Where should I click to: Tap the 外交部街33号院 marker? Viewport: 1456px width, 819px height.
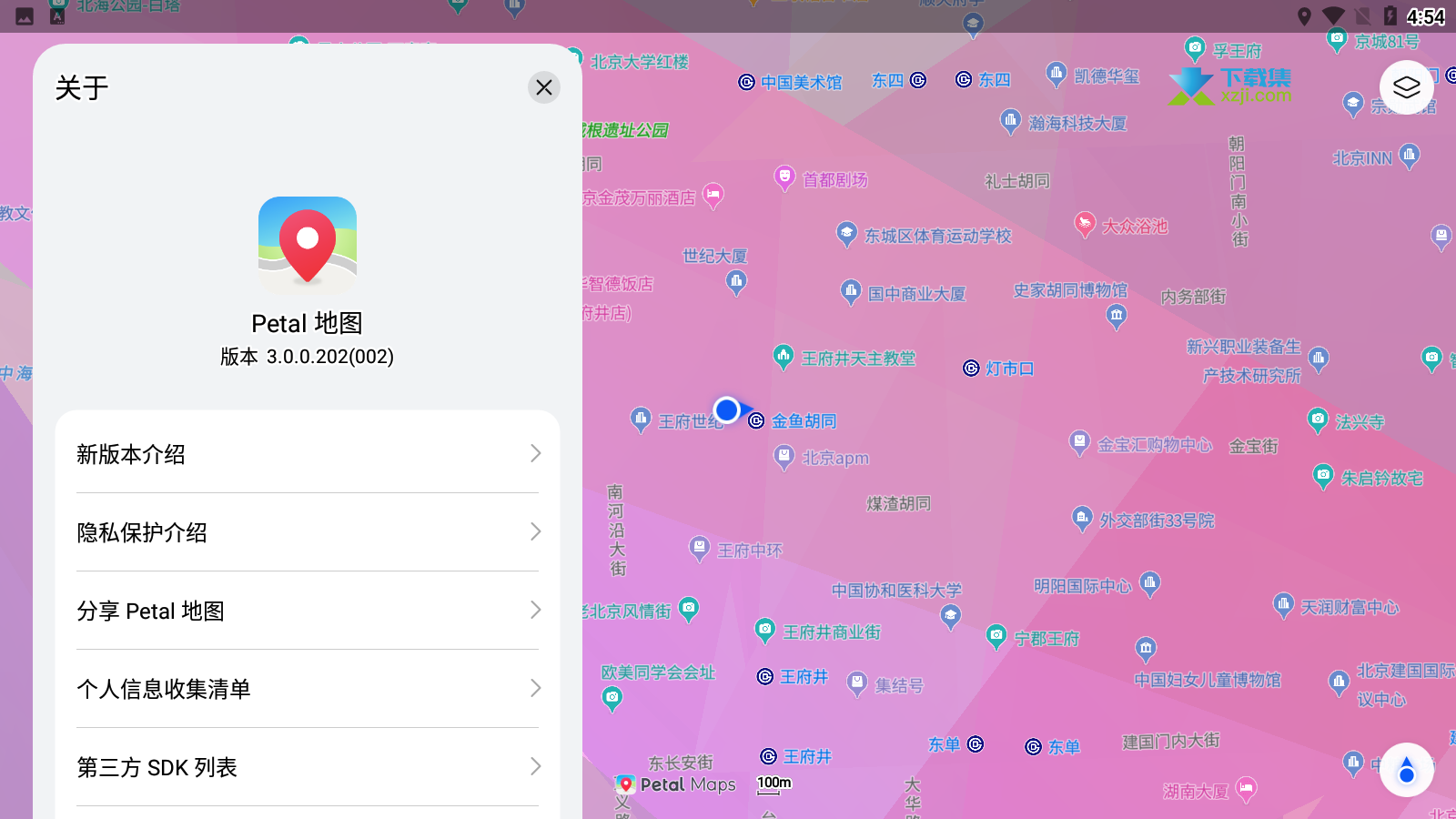tap(1081, 519)
